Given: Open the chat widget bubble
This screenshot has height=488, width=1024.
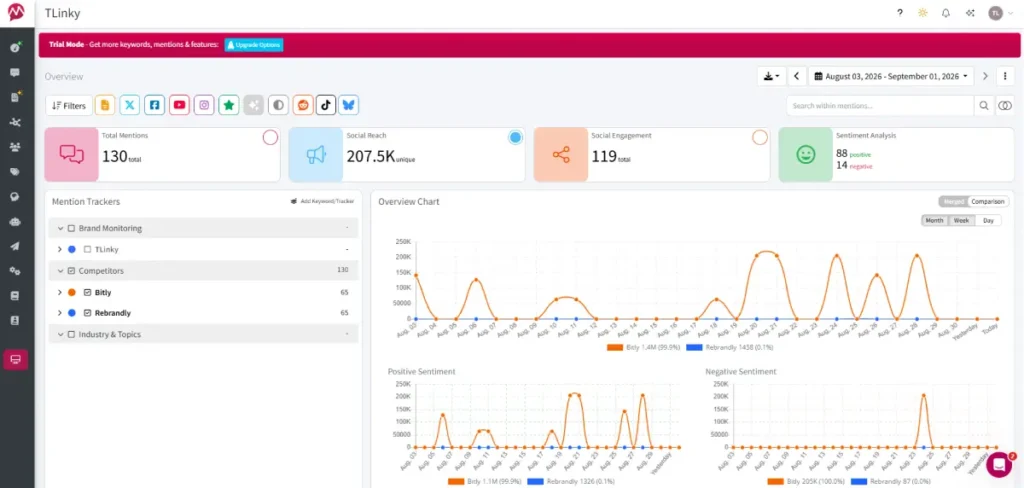Looking at the screenshot, I should click(x=999, y=464).
